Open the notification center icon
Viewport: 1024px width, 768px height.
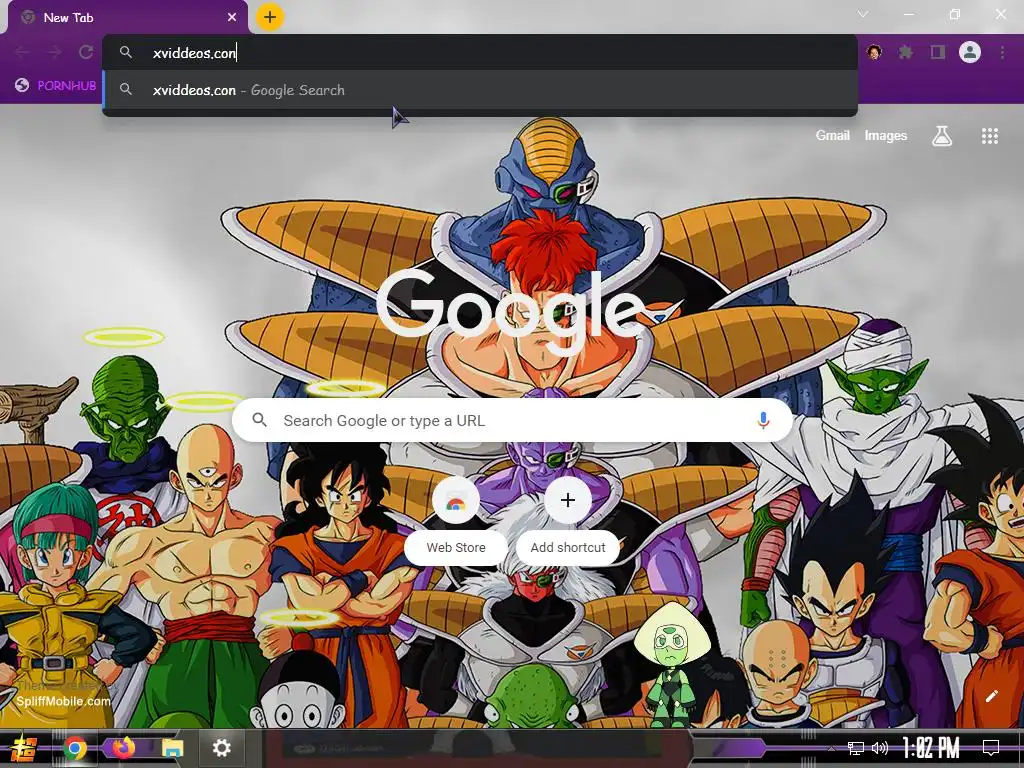[991, 748]
